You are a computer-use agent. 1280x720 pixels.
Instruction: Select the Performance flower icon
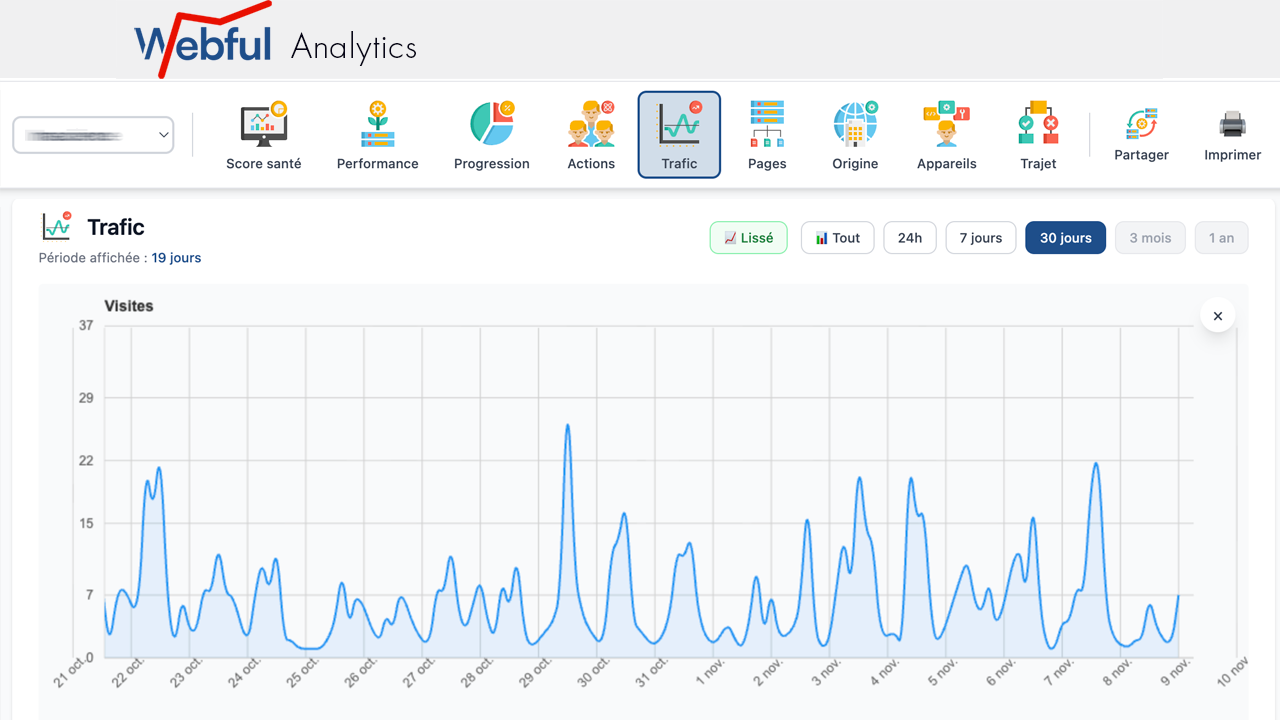click(x=378, y=124)
